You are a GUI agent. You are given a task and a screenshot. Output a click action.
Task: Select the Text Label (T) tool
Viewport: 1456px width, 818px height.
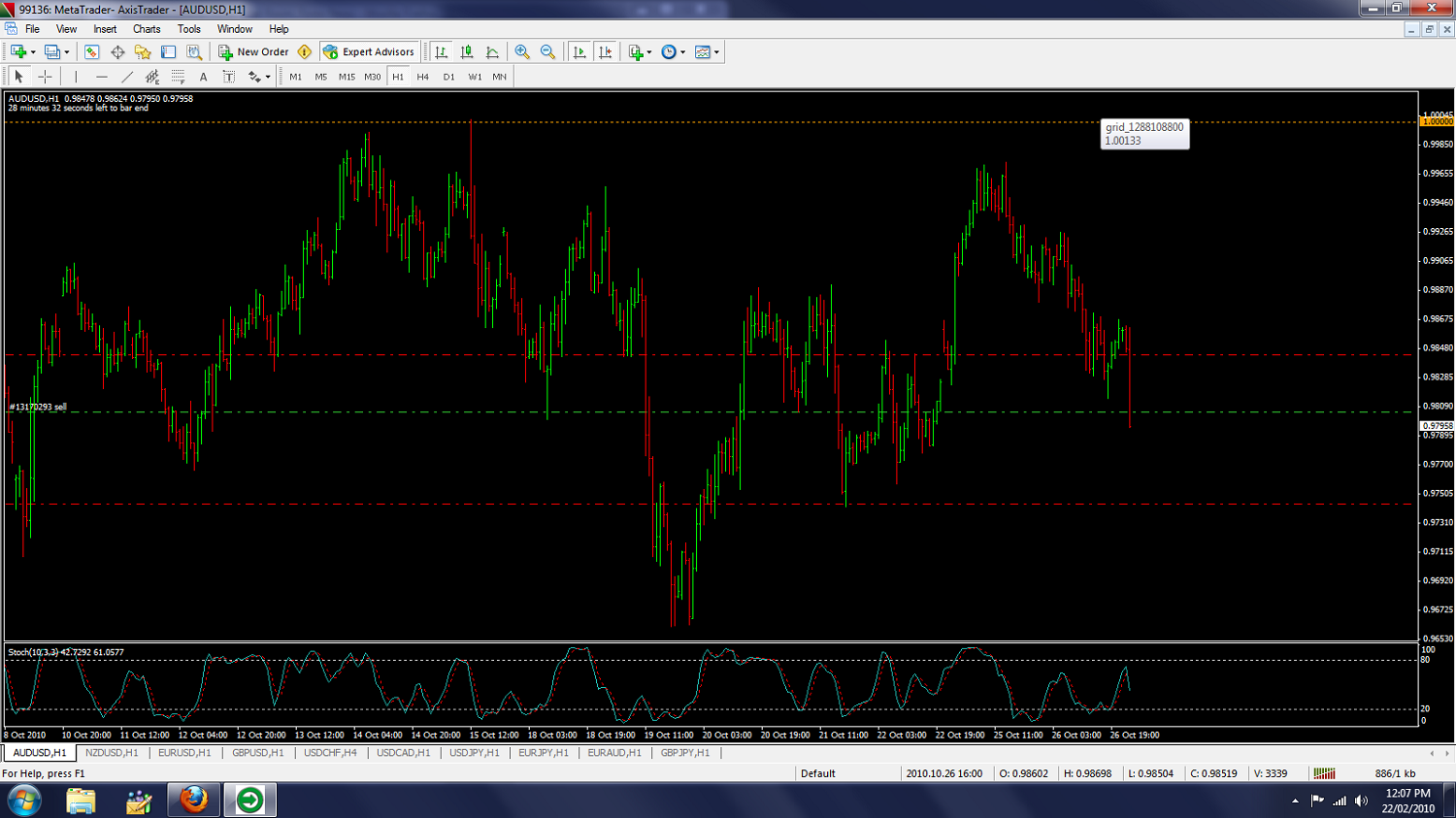(x=228, y=77)
